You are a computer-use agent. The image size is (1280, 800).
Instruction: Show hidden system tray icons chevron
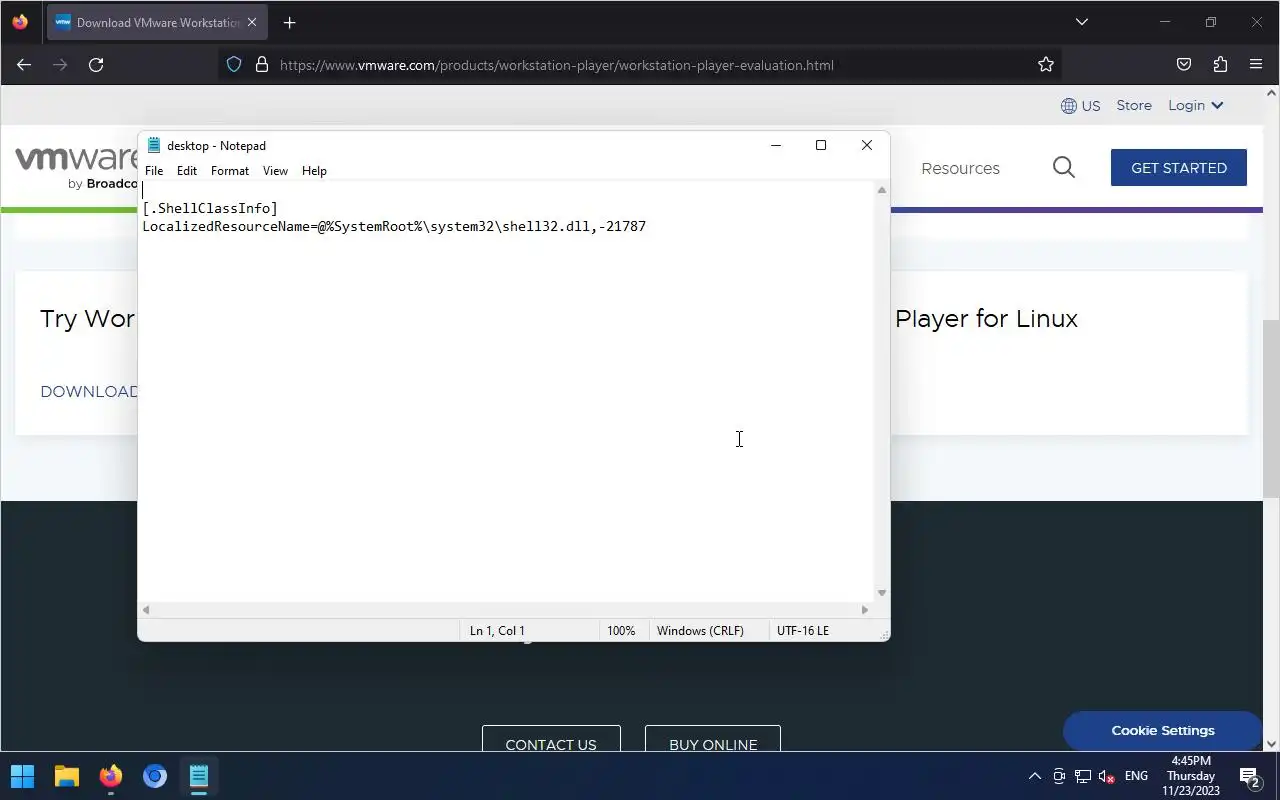click(x=1034, y=776)
